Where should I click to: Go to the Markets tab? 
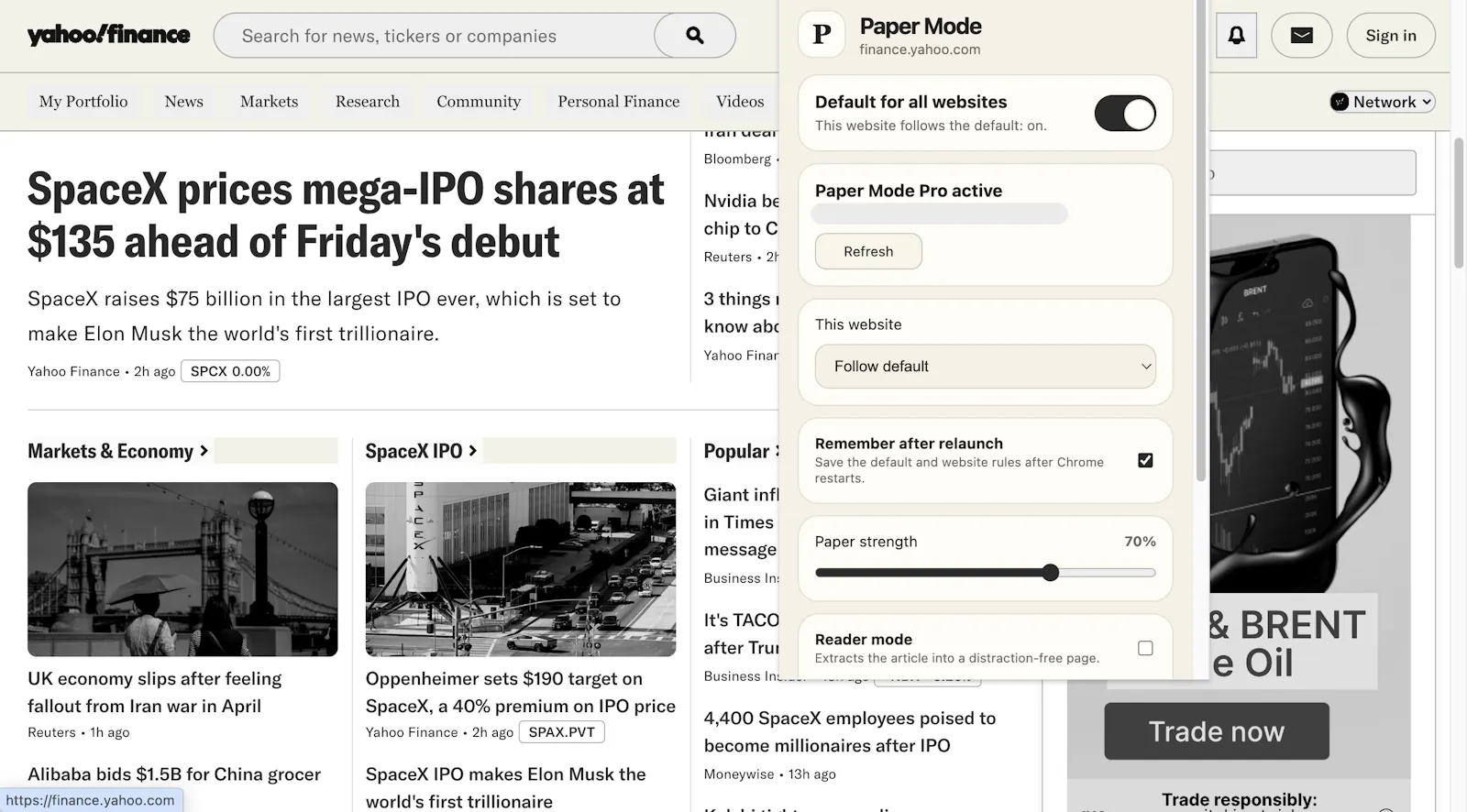tap(270, 102)
